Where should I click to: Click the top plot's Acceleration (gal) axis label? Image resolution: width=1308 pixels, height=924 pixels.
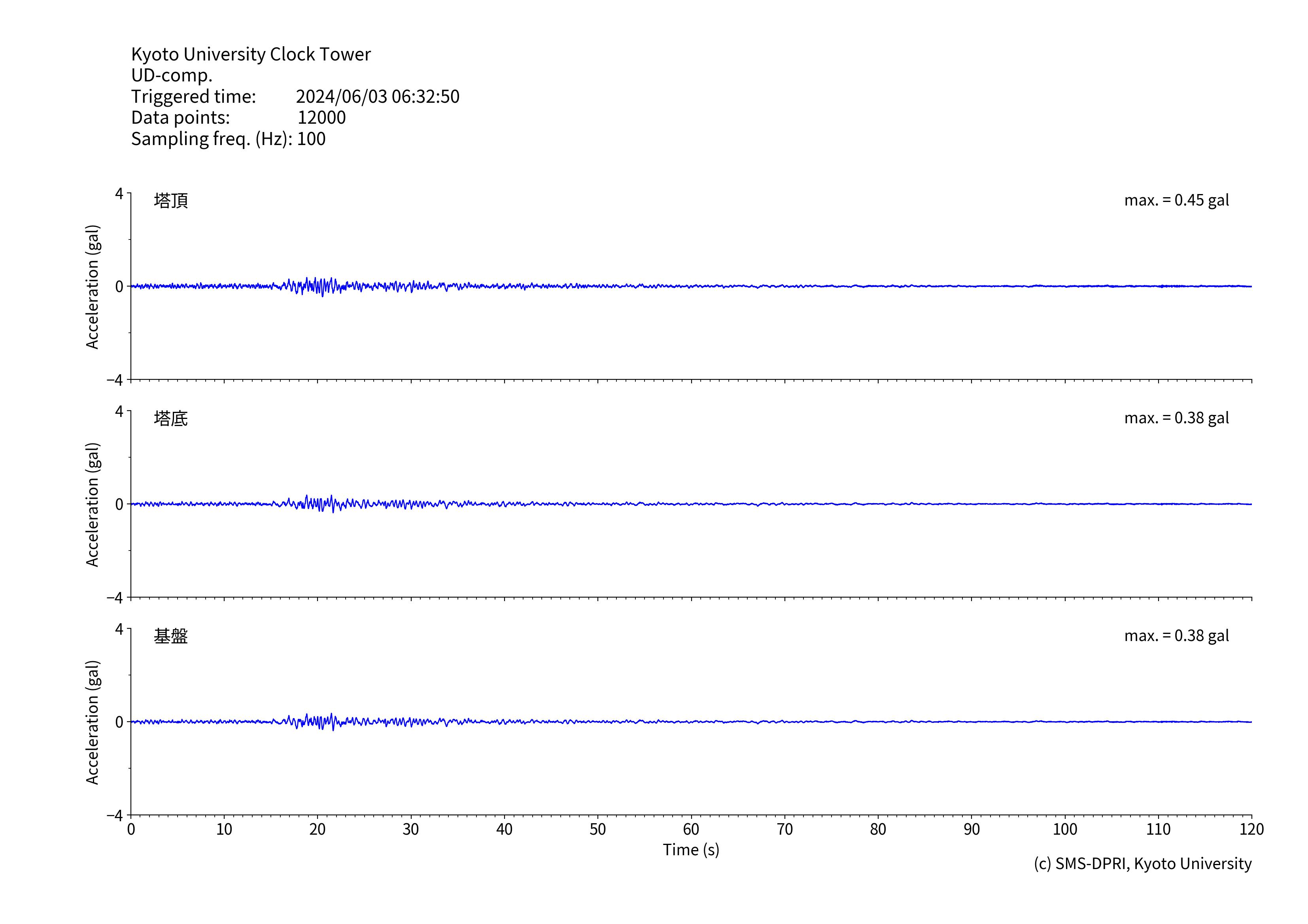(92, 287)
